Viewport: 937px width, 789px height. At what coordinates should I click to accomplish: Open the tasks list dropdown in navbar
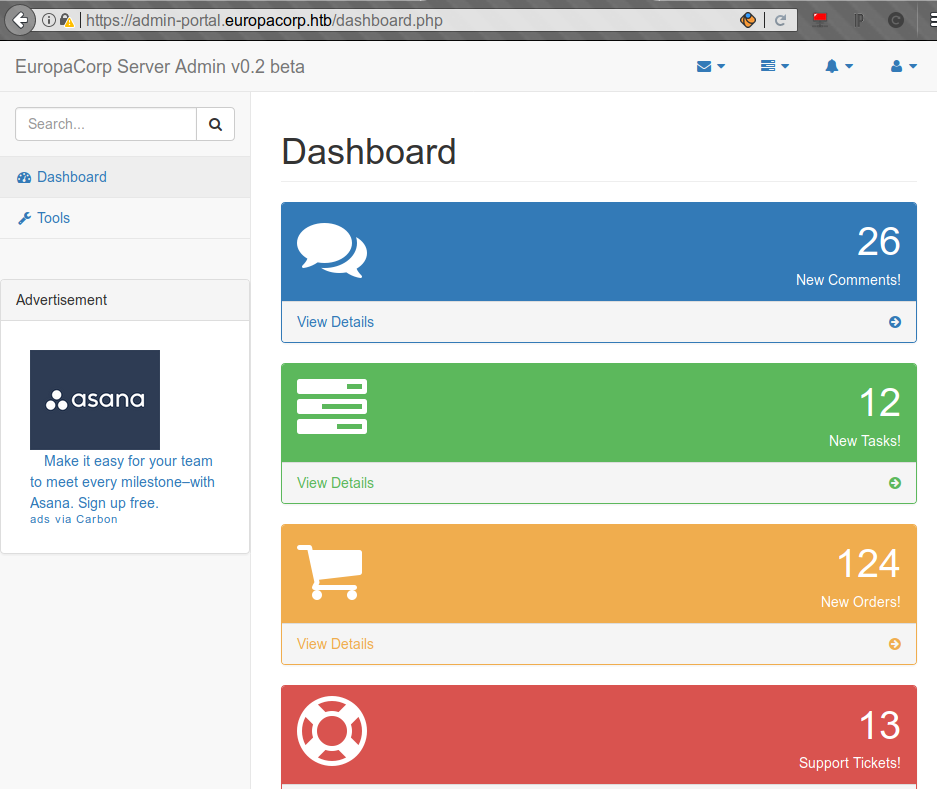(x=774, y=66)
